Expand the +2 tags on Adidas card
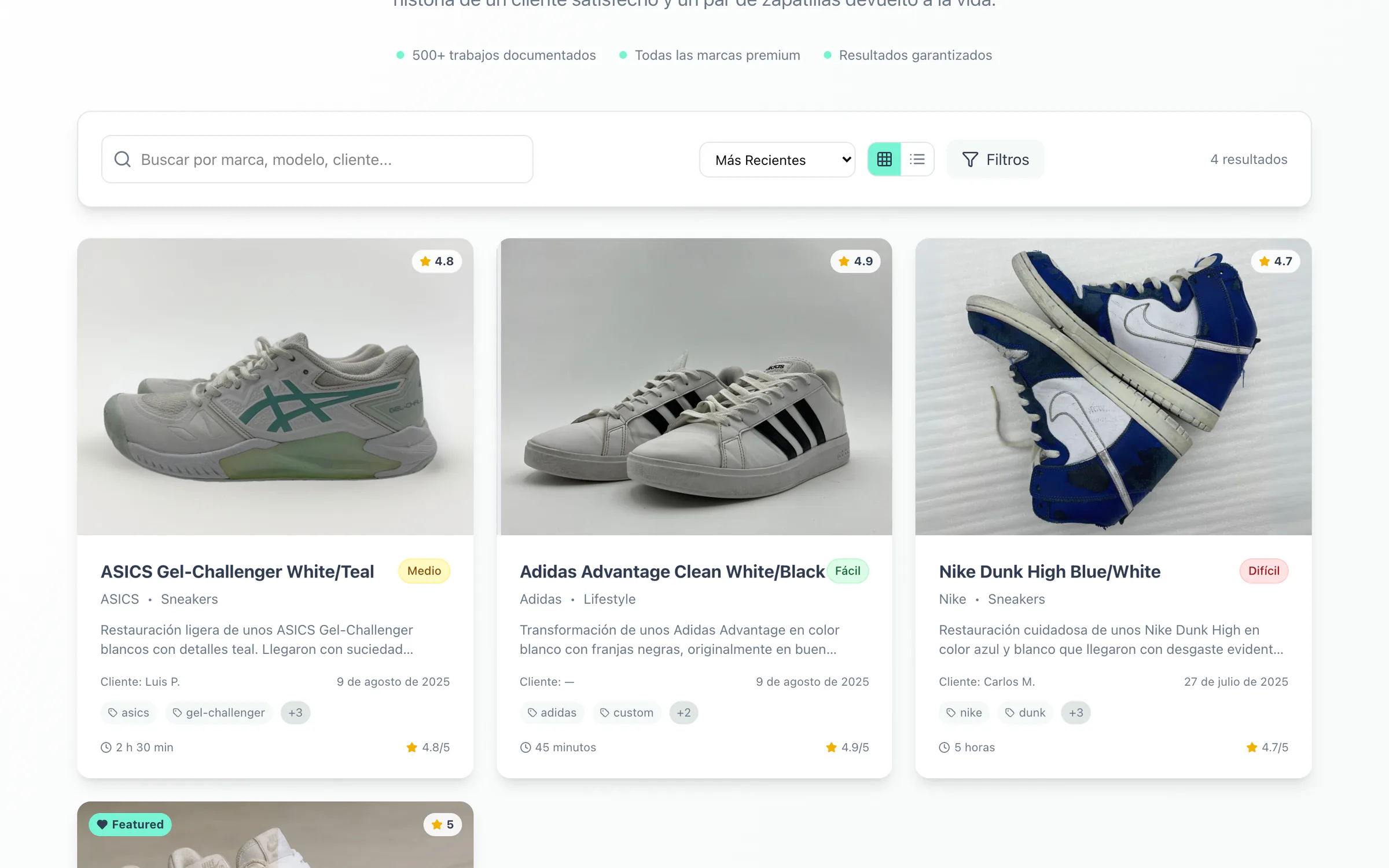 (x=684, y=712)
